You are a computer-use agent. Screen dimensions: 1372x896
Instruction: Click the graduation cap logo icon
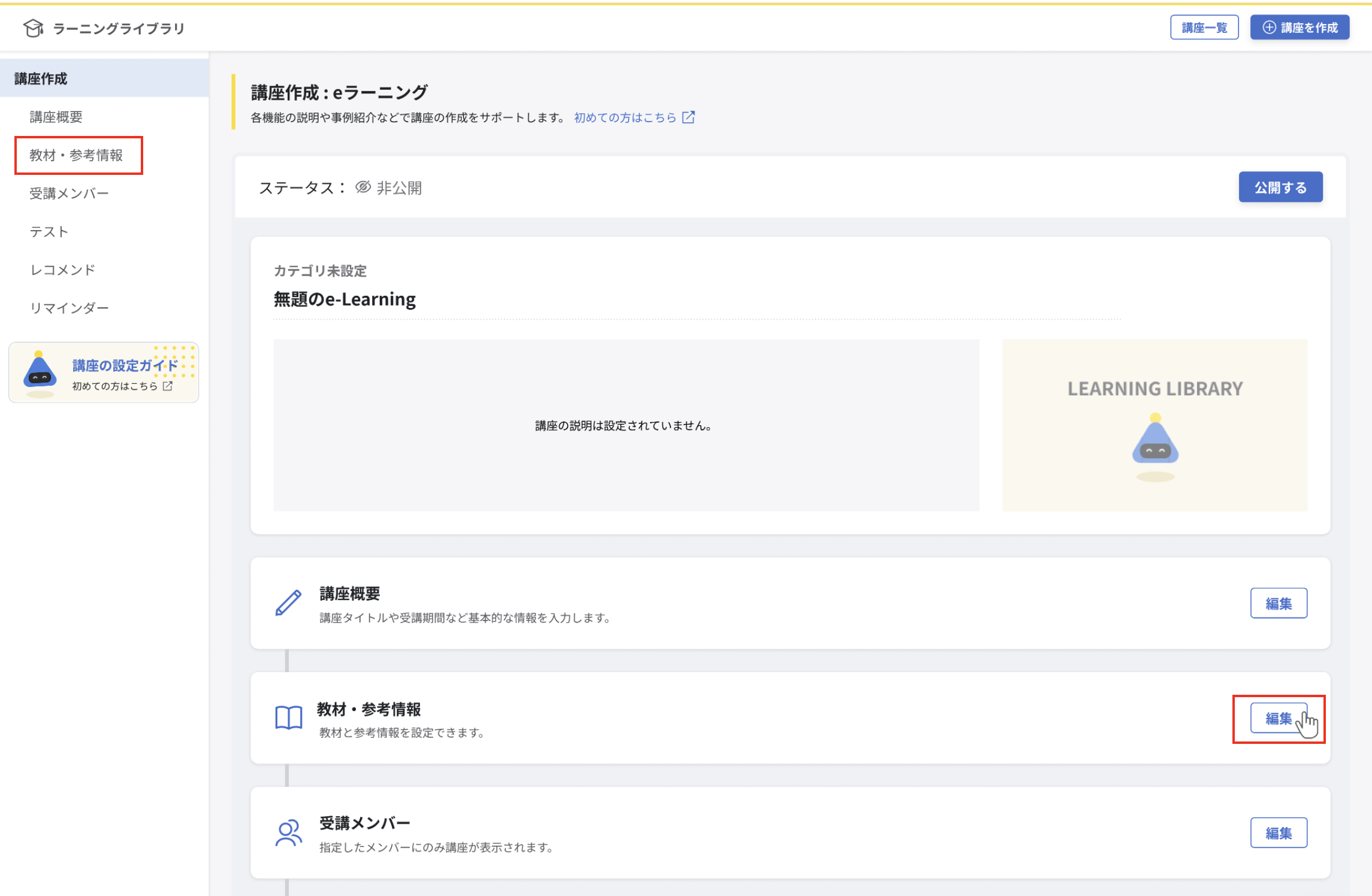click(34, 27)
